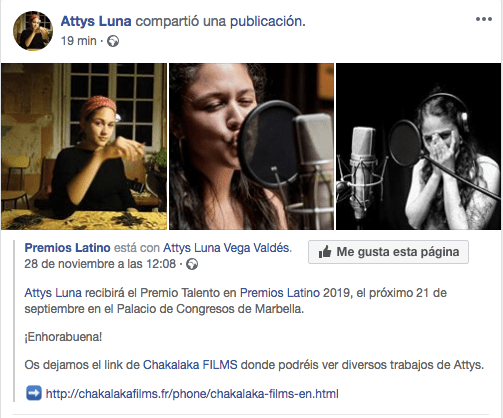Click 'Attys Luna' mention in the post text
The width and height of the screenshot is (503, 418).
pos(53,293)
